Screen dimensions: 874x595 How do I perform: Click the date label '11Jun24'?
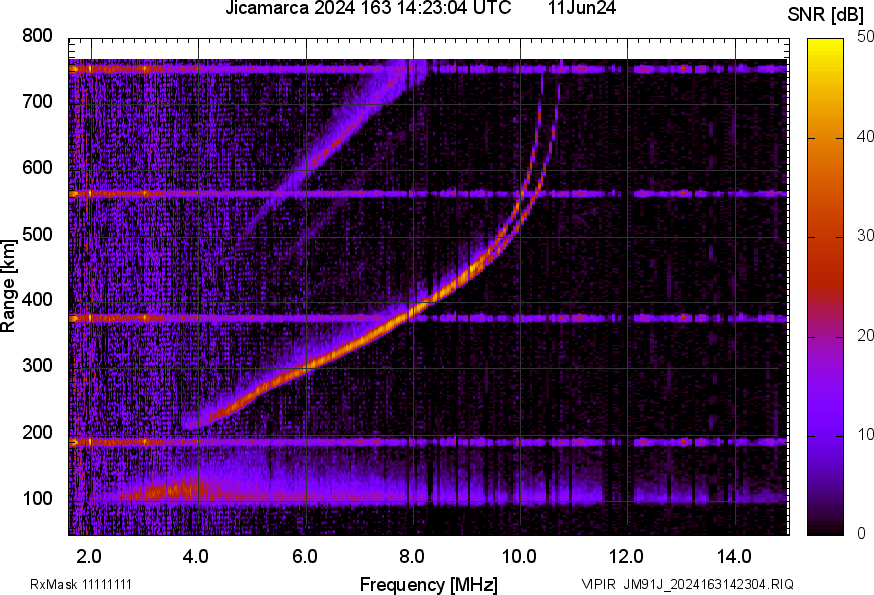click(x=582, y=8)
